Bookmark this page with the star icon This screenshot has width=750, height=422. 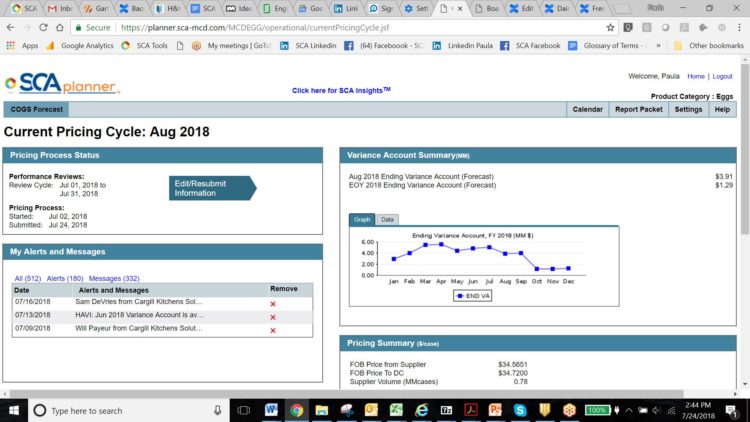[603, 28]
